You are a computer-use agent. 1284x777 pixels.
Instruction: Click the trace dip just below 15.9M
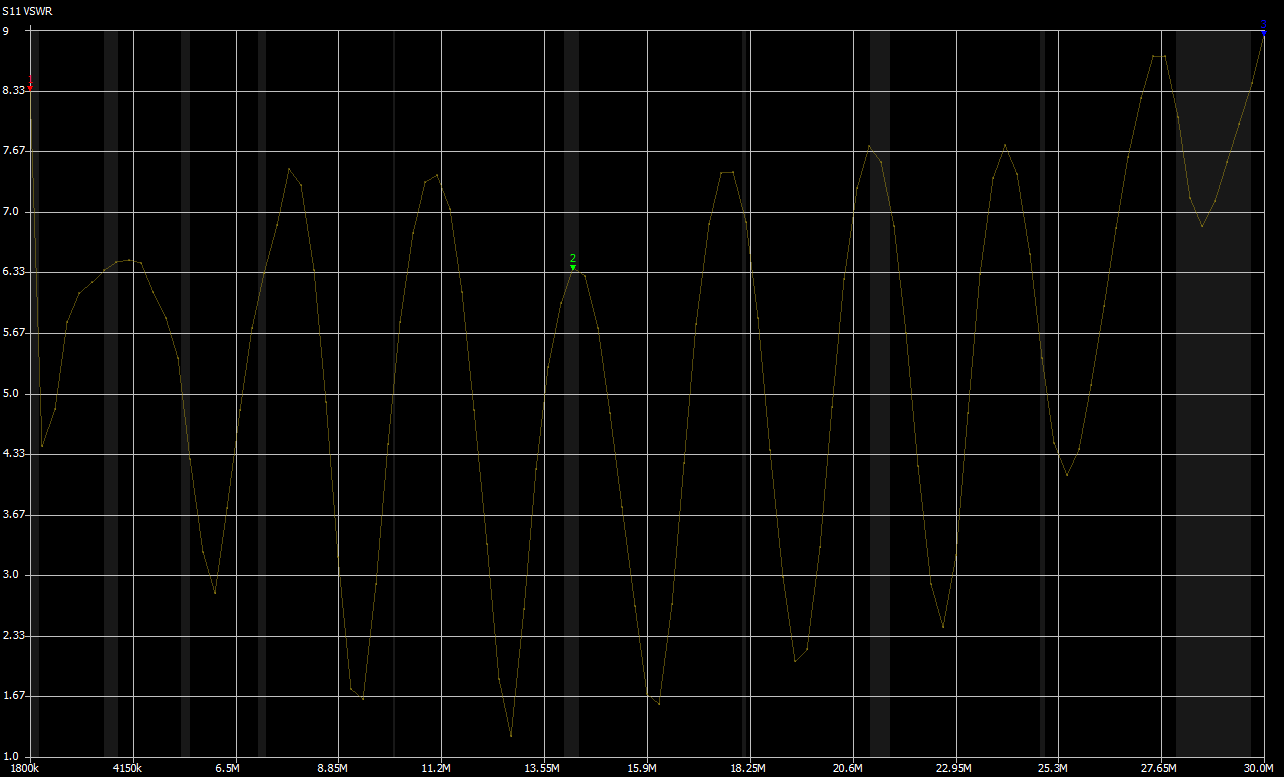(659, 704)
